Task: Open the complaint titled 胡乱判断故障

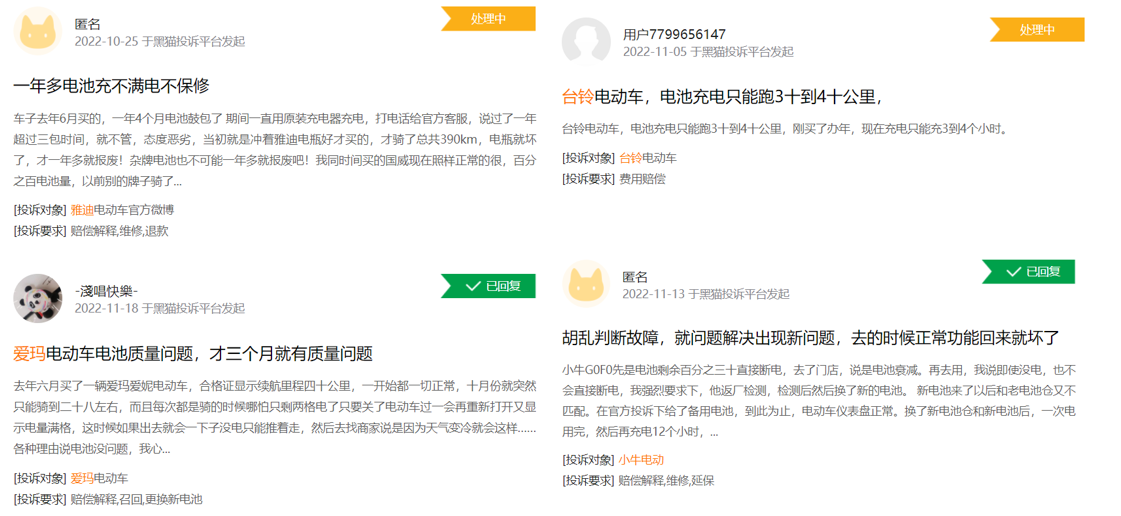Action: (810, 338)
